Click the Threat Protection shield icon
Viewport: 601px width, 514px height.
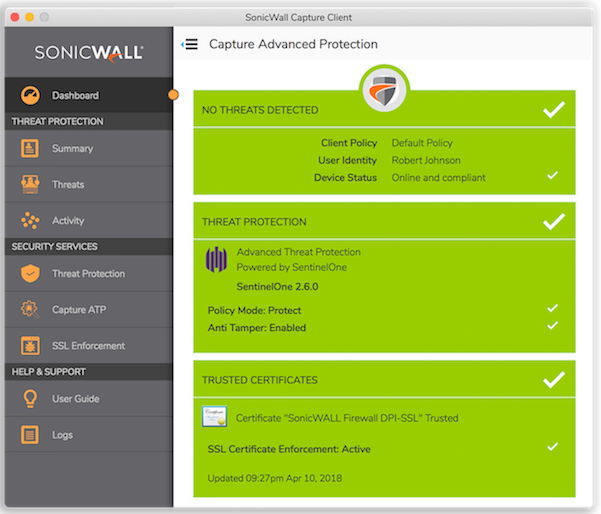tap(30, 273)
